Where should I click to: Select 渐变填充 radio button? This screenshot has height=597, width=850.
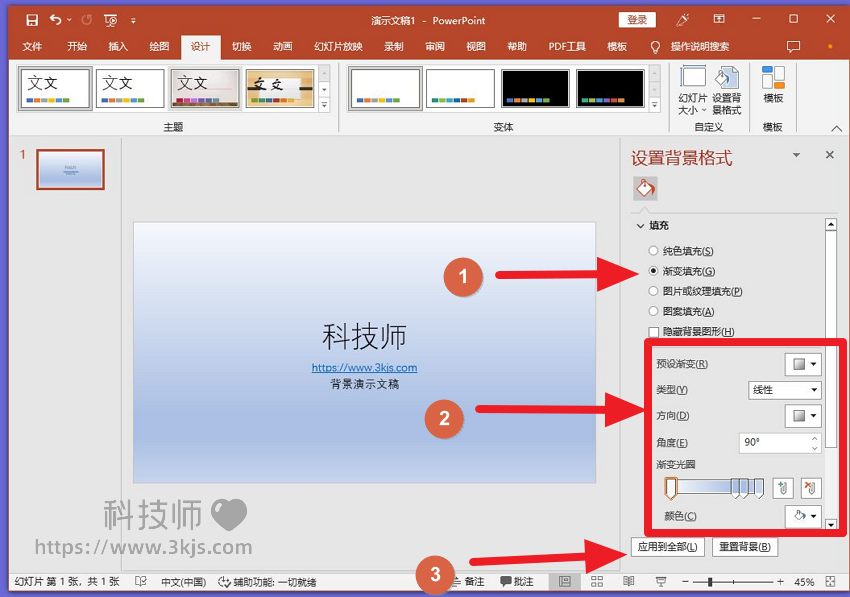pos(653,271)
